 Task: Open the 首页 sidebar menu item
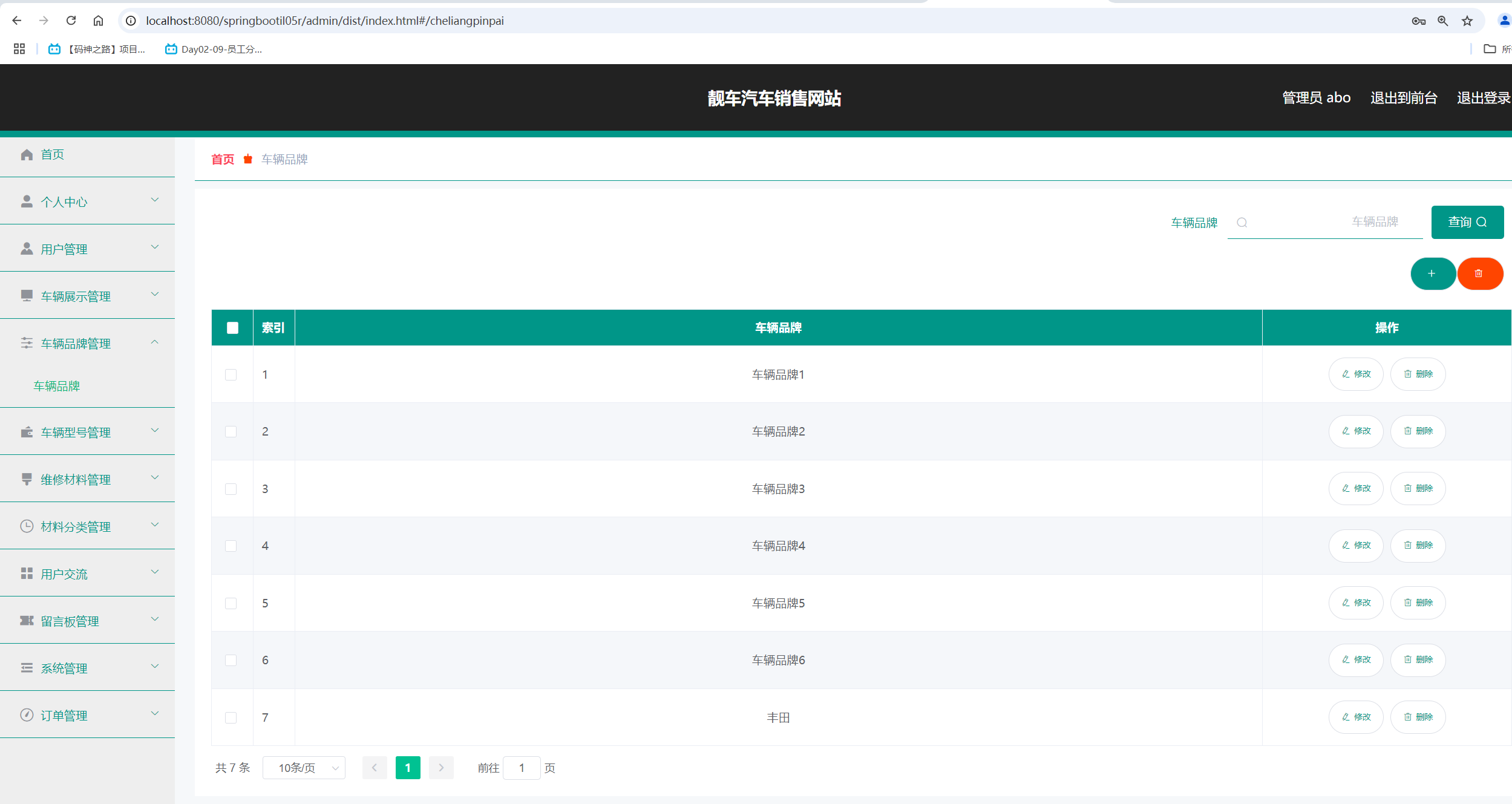point(87,154)
